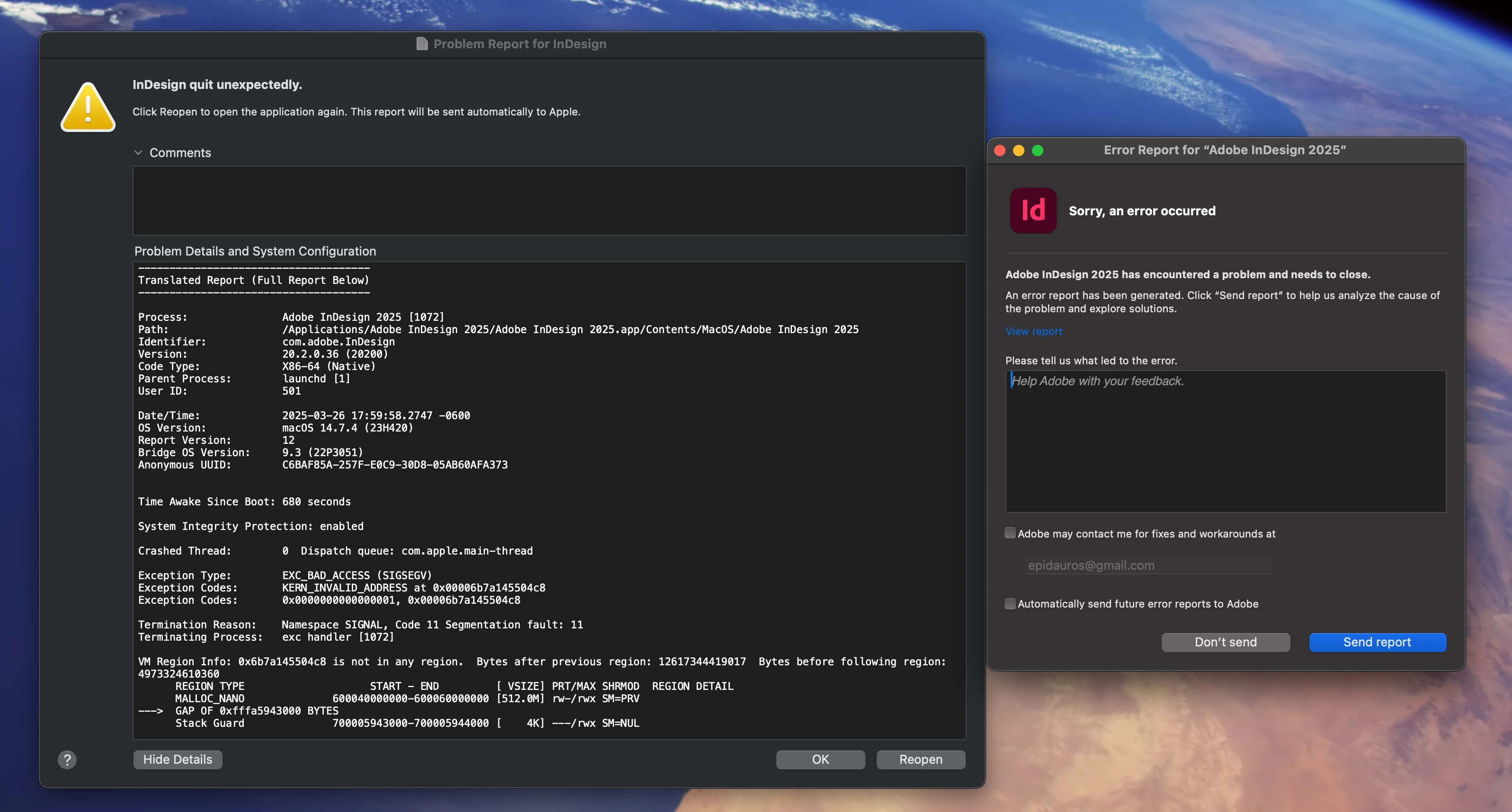Screen dimensions: 1512x812
Task: Click the email address field
Action: (1147, 565)
